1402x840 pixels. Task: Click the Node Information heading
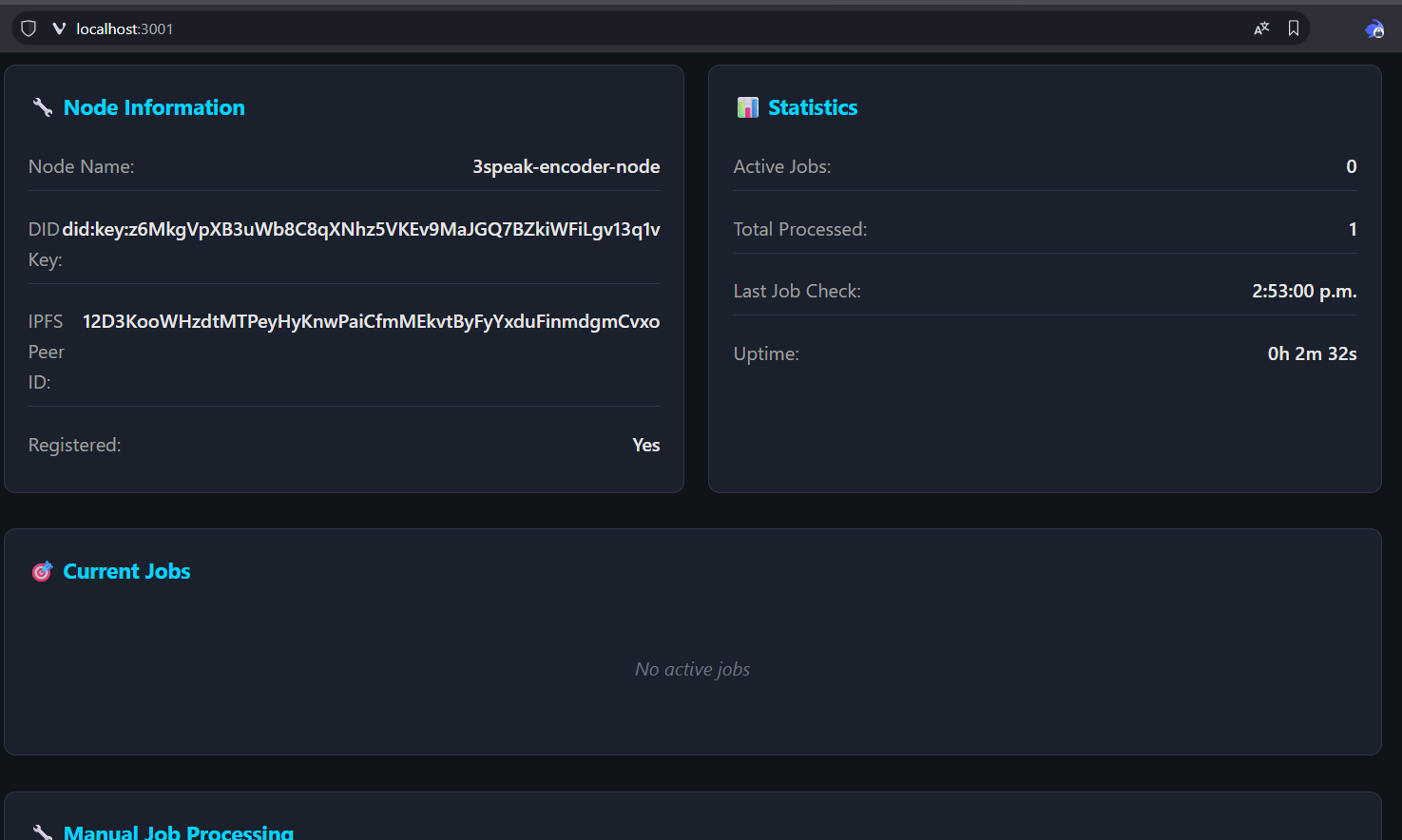point(154,107)
